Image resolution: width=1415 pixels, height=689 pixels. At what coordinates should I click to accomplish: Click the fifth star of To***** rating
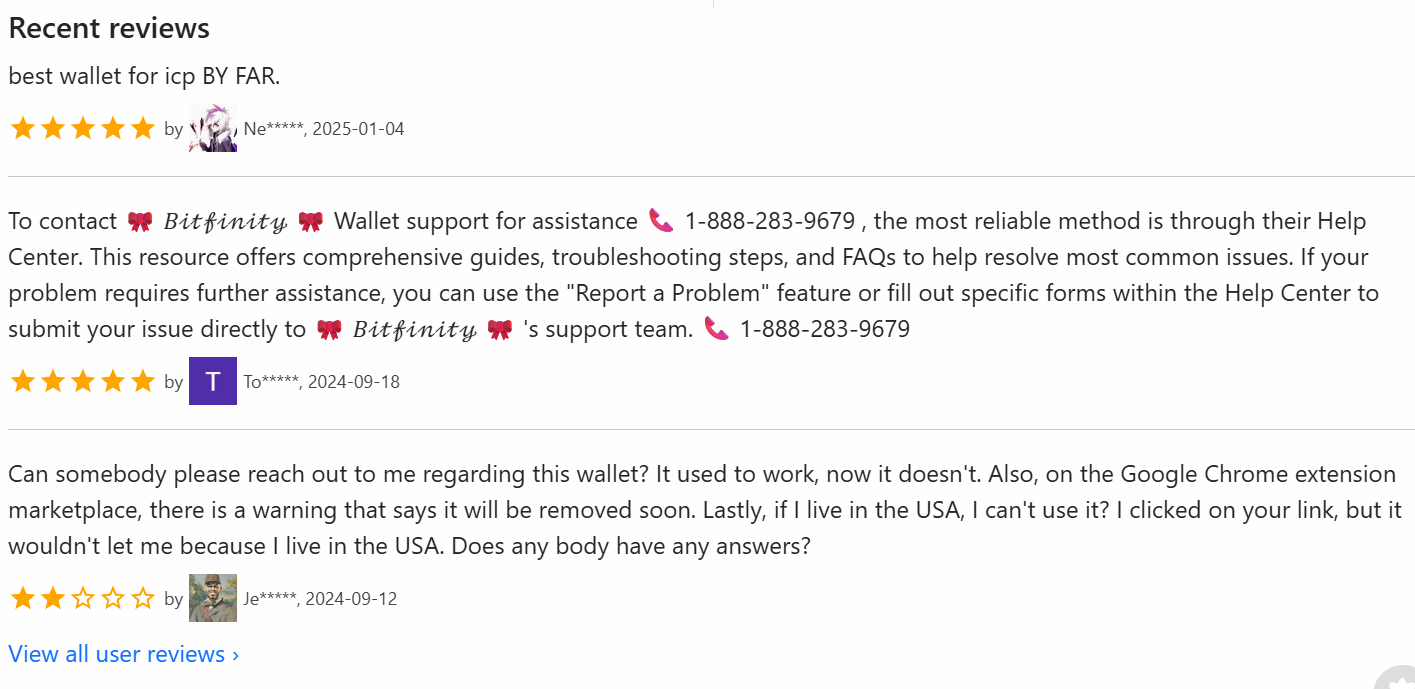[x=143, y=381]
